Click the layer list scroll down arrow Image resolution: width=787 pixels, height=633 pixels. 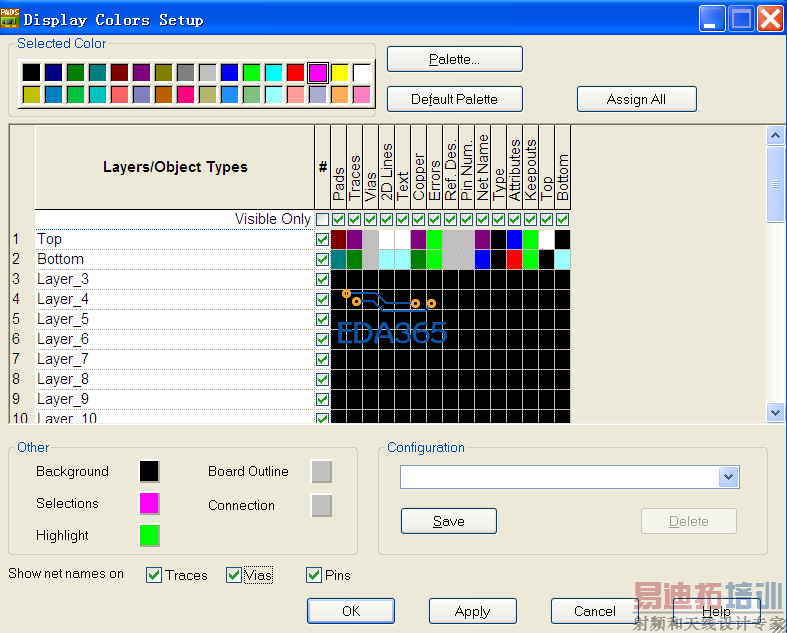pos(775,413)
